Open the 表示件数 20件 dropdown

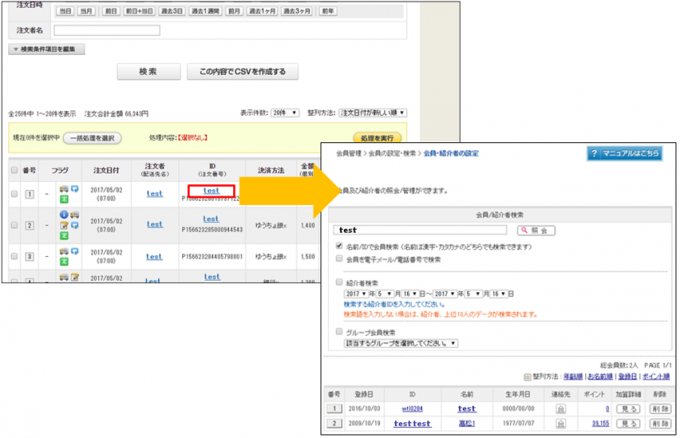point(285,113)
